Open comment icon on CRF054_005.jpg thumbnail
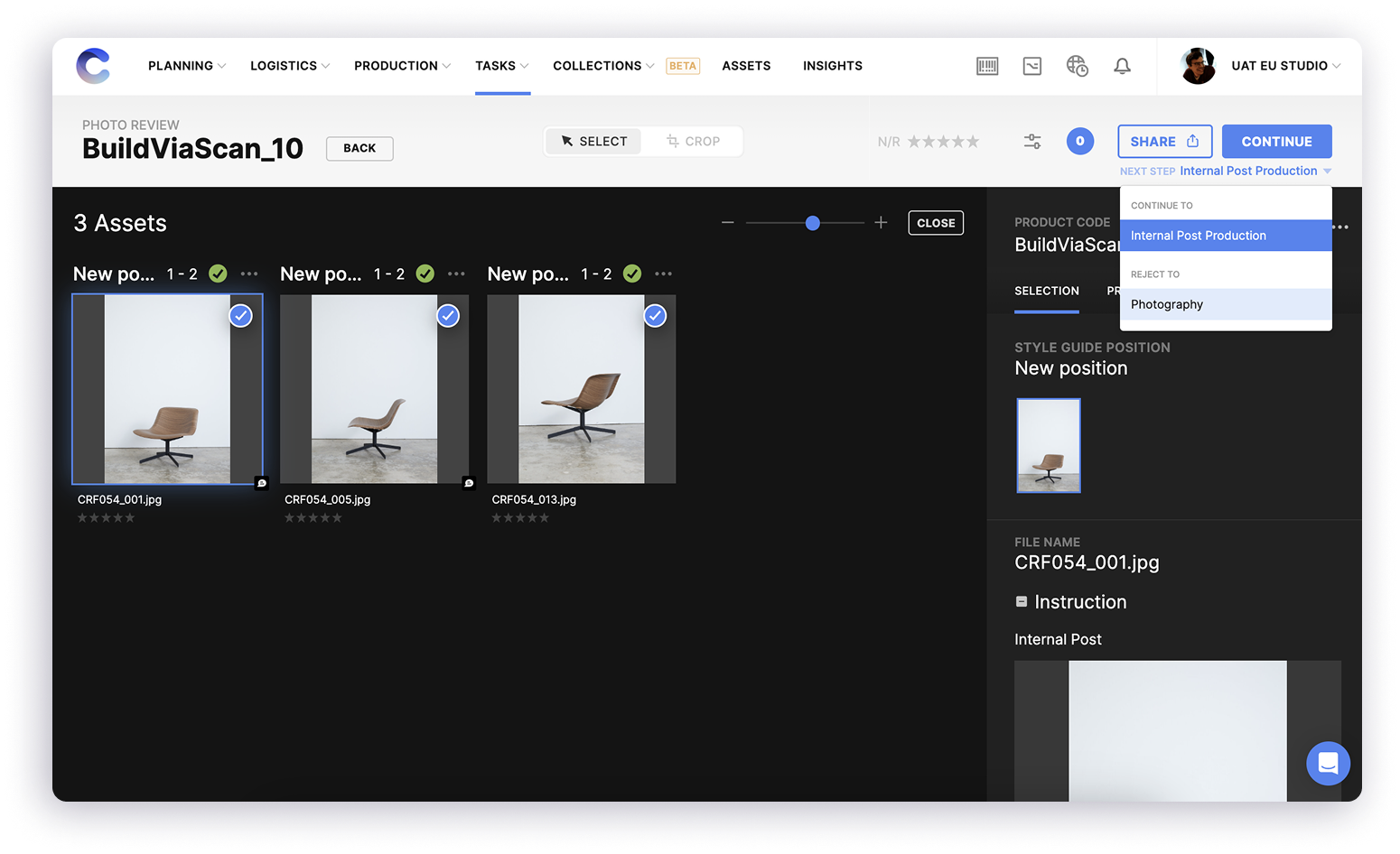The width and height of the screenshot is (1400, 854). [469, 483]
